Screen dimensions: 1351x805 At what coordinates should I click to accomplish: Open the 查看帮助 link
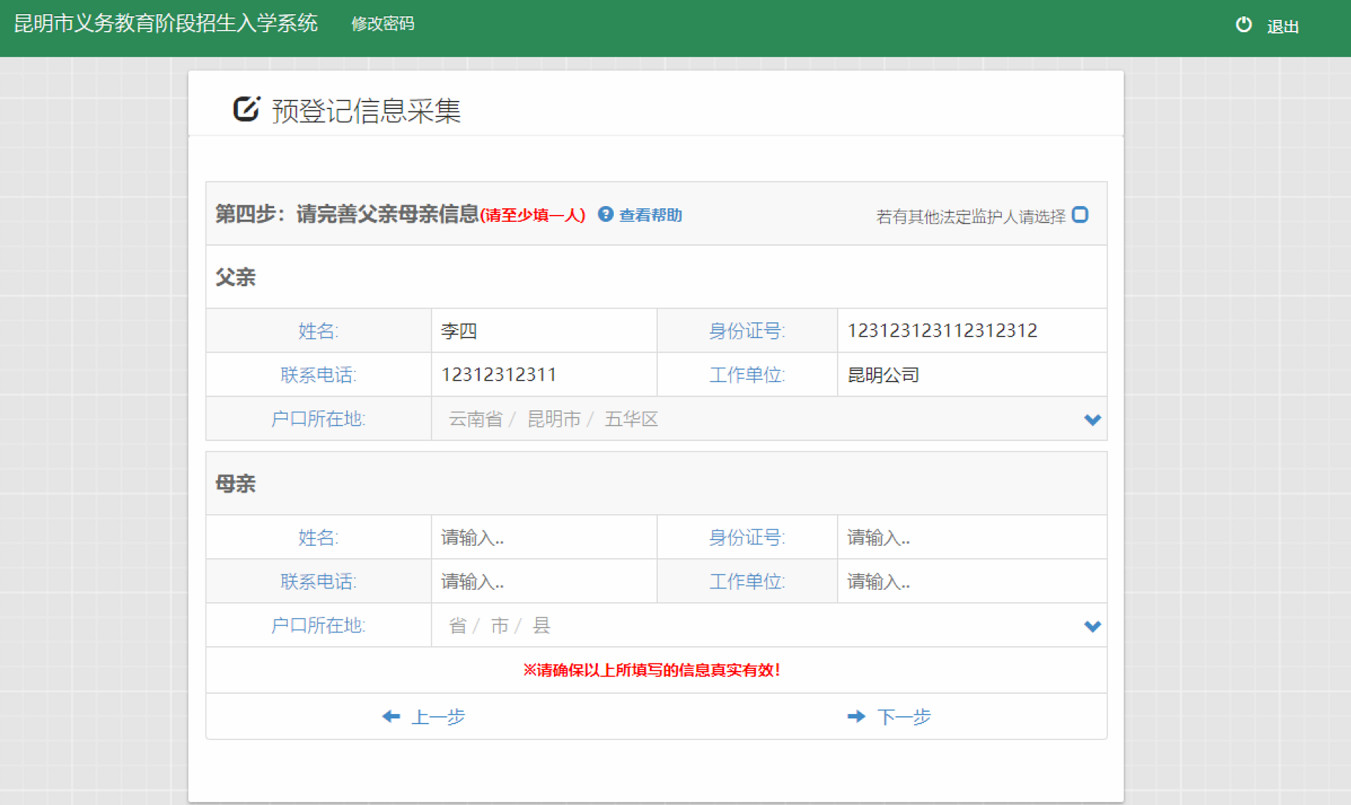coord(651,215)
